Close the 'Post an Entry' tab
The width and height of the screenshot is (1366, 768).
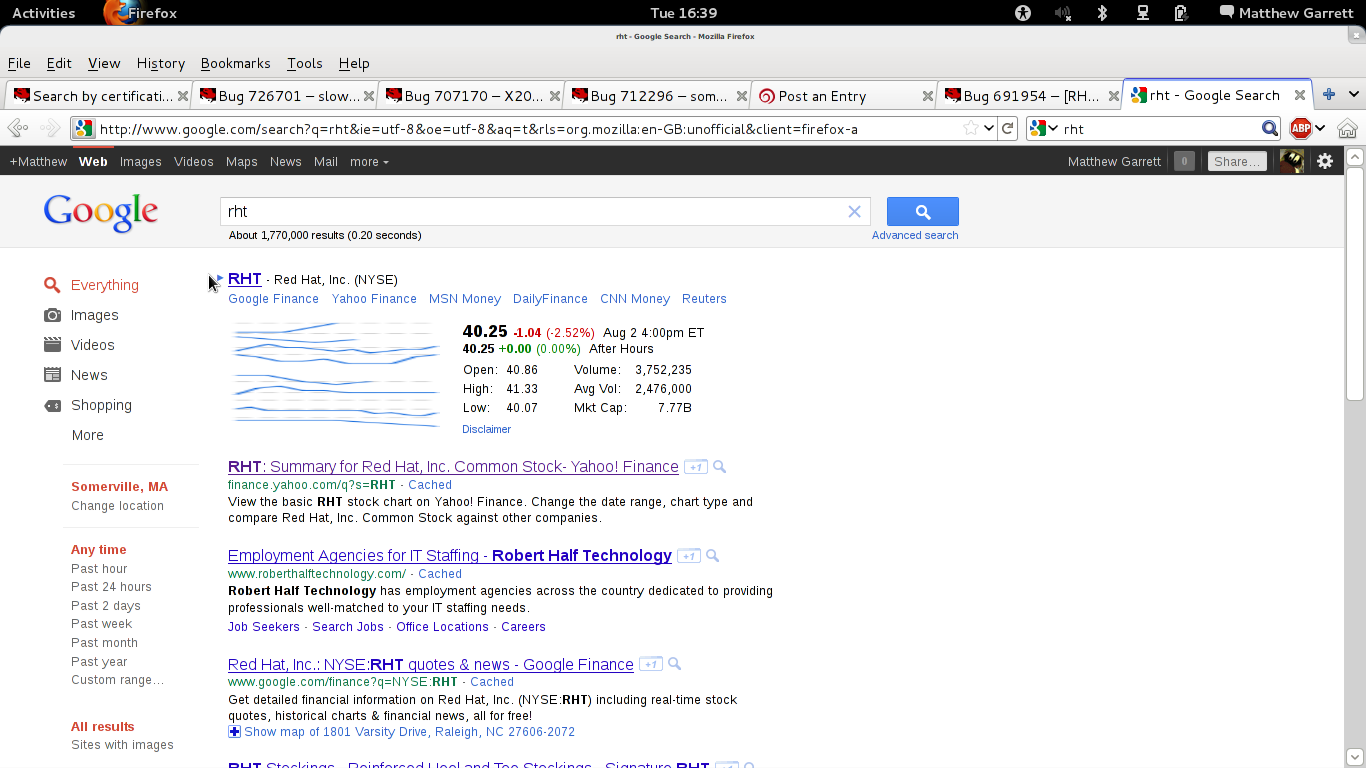pos(927,96)
